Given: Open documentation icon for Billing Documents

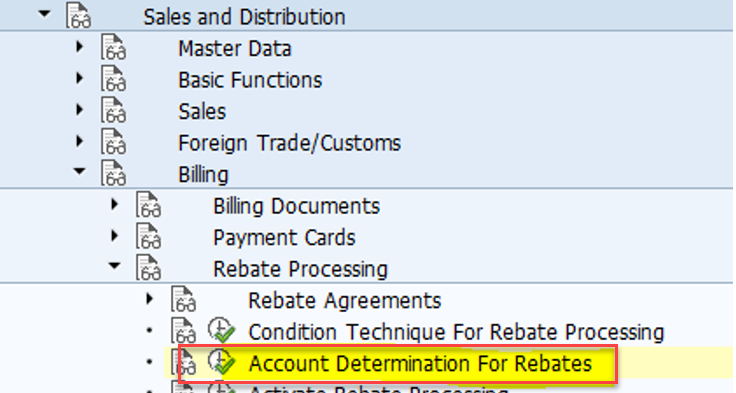Looking at the screenshot, I should point(148,204).
